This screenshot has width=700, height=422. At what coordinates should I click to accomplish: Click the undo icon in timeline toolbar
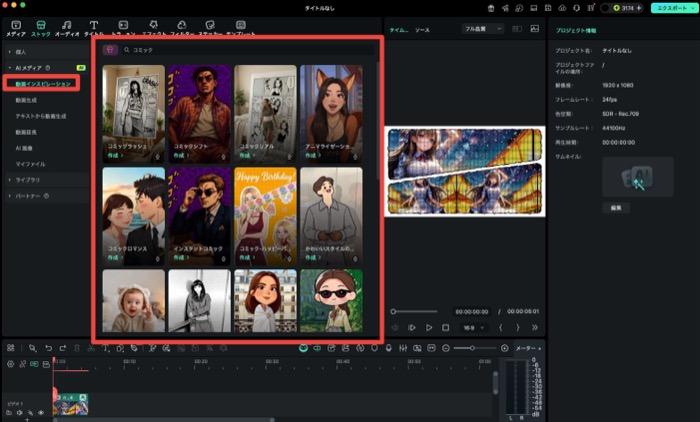[48, 348]
